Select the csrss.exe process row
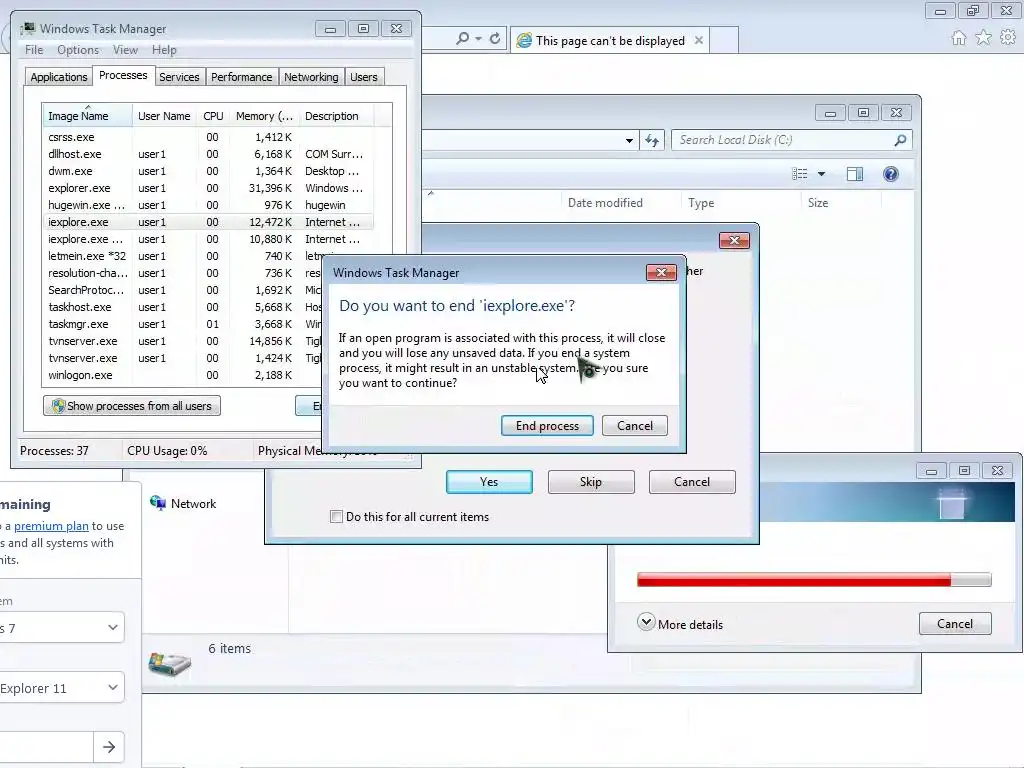This screenshot has height=768, width=1024. [208, 137]
